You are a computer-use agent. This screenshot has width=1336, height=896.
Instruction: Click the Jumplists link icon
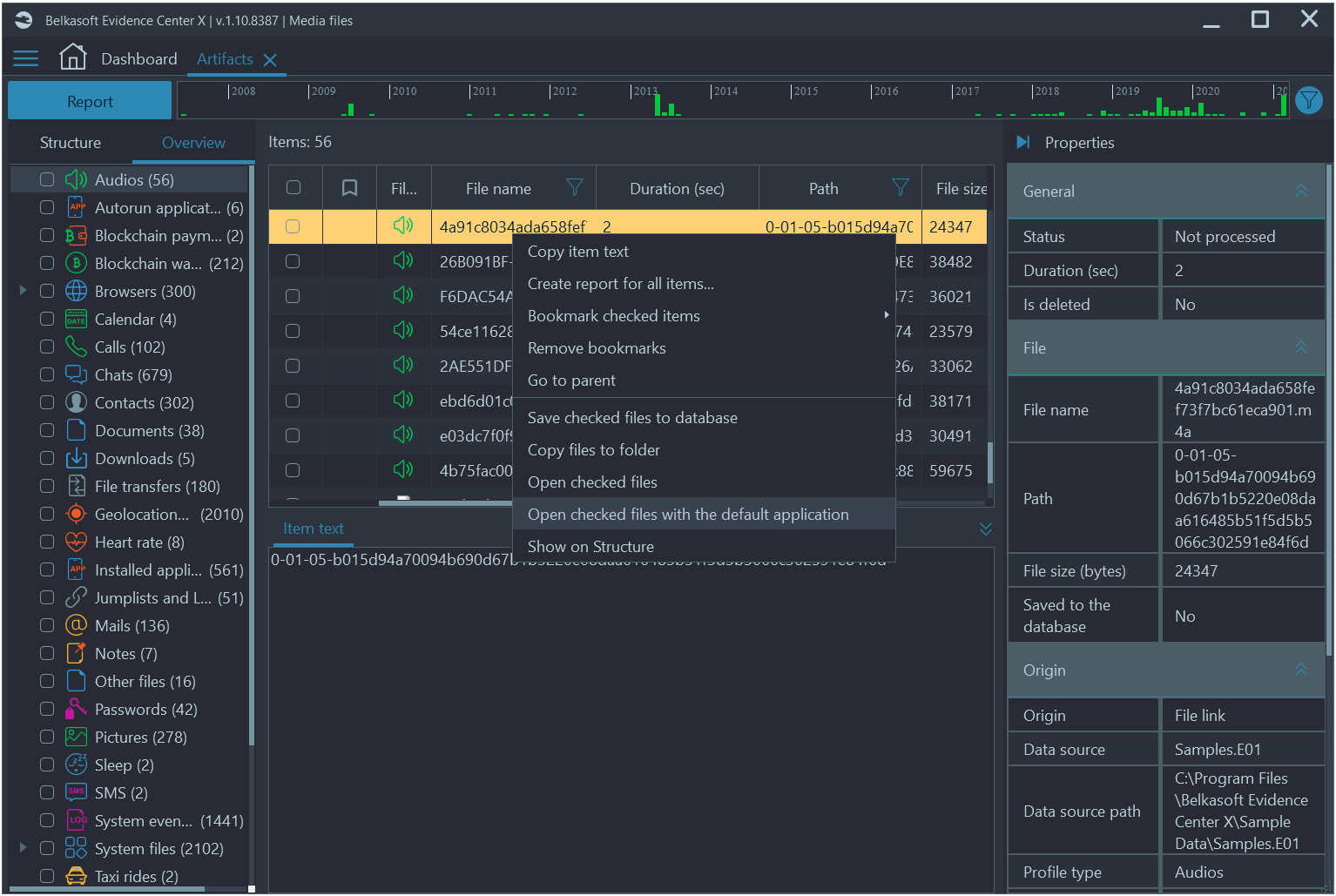coord(77,597)
